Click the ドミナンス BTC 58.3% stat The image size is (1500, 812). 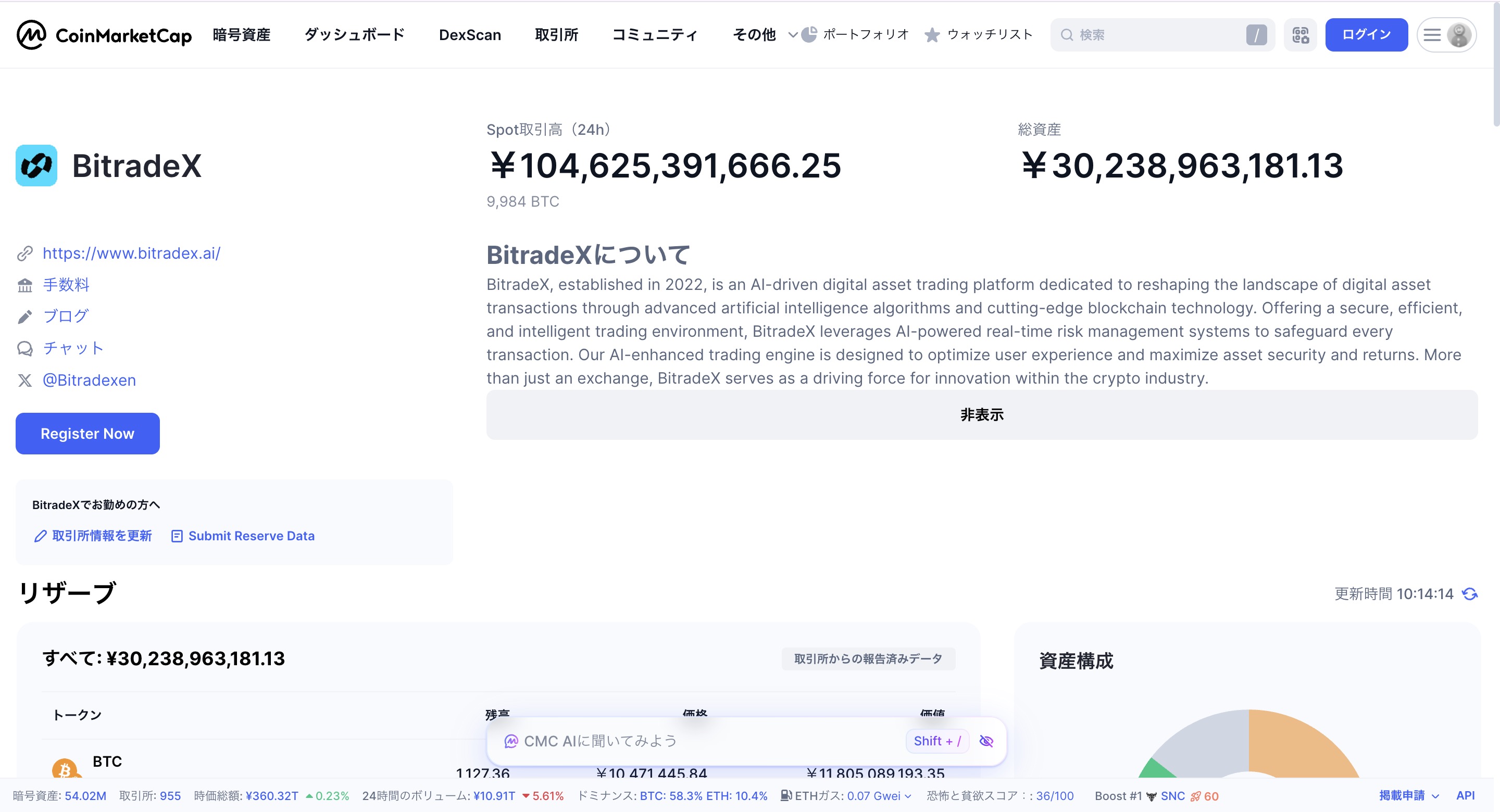(672, 796)
